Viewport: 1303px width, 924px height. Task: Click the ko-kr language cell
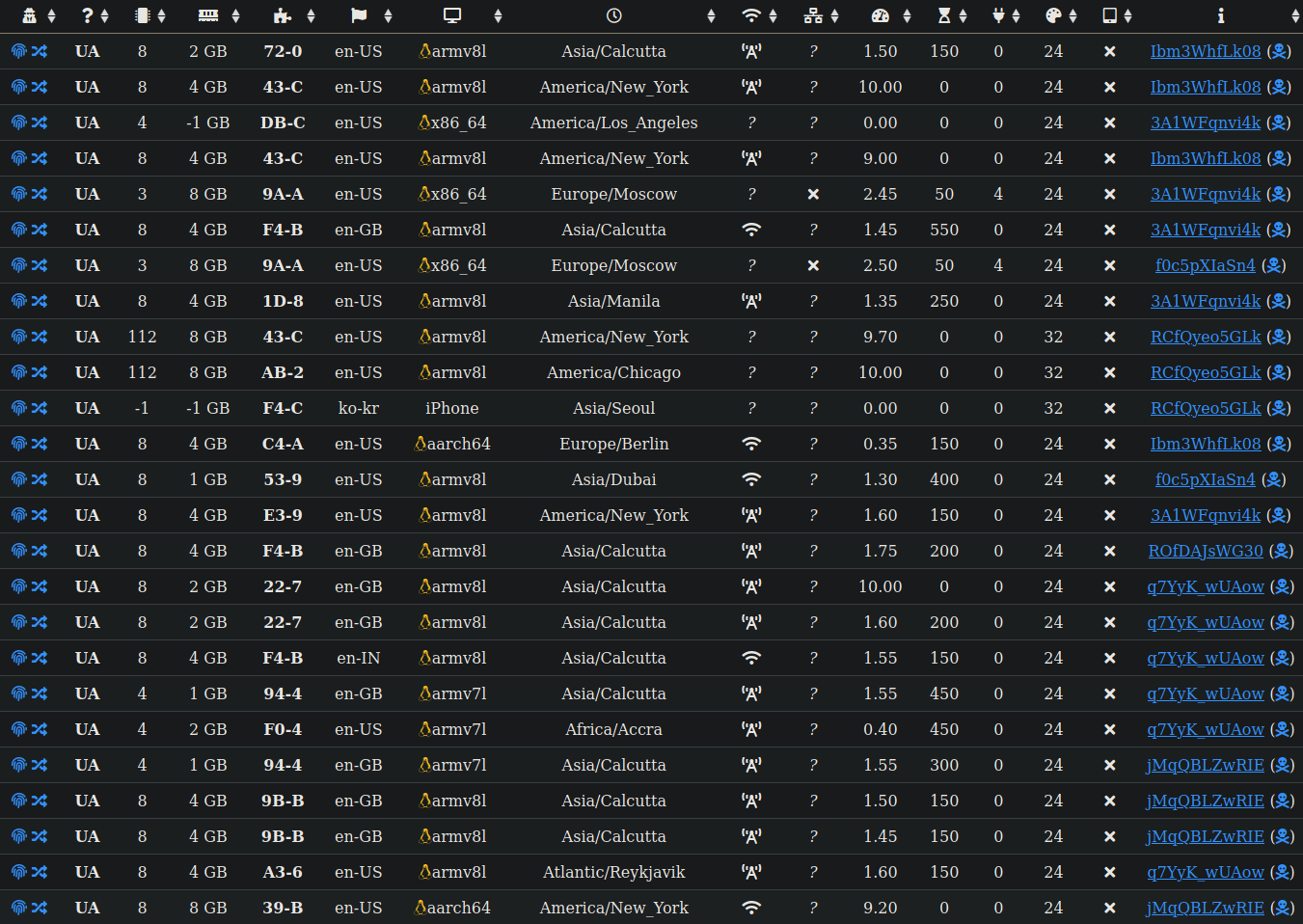pos(359,408)
